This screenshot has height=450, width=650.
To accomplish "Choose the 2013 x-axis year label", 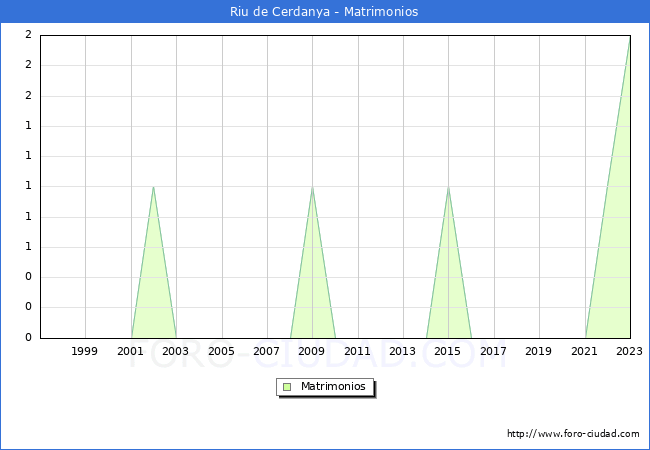I will (403, 351).
